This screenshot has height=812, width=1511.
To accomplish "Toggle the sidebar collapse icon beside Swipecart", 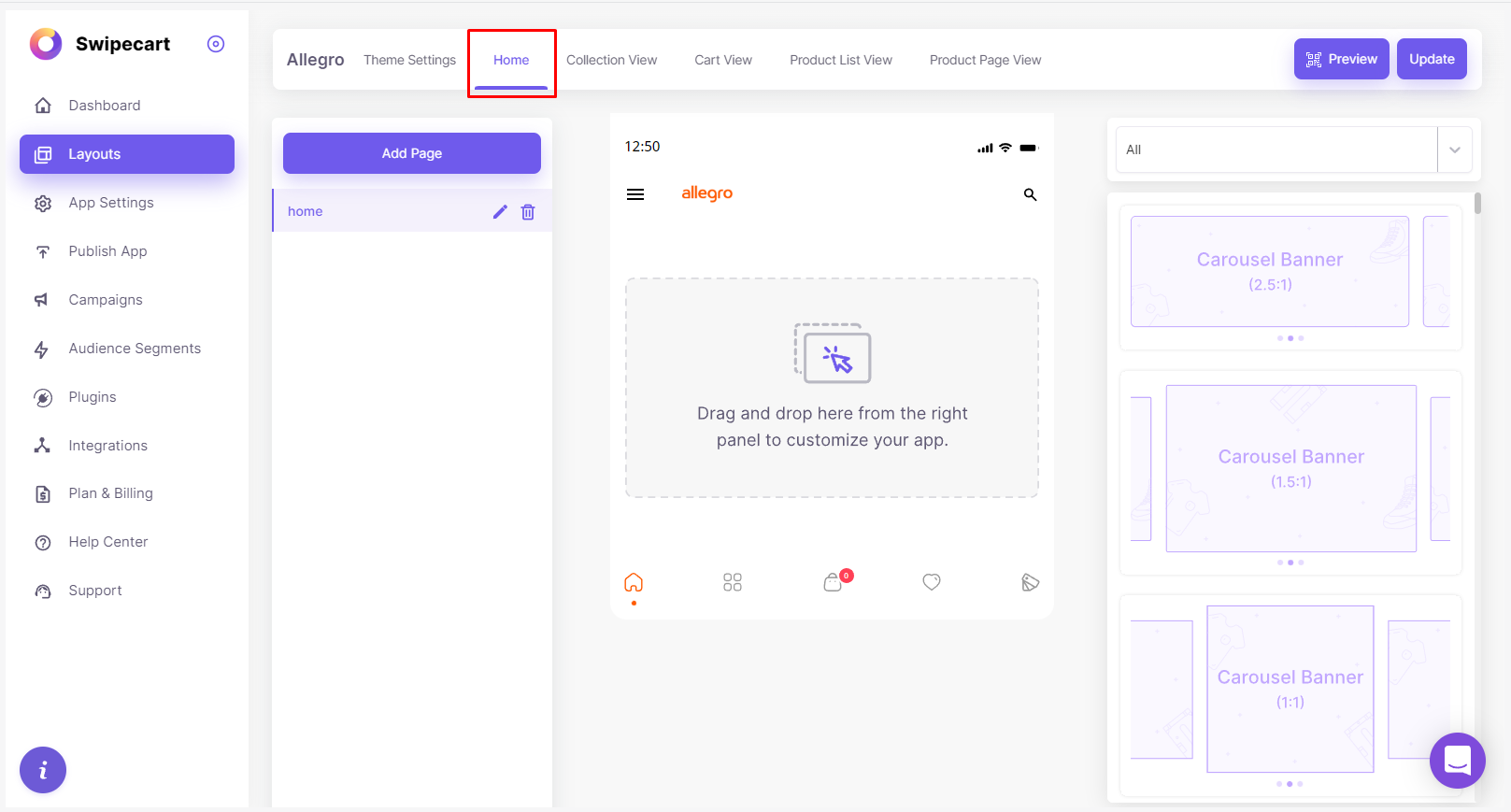I will [x=216, y=44].
